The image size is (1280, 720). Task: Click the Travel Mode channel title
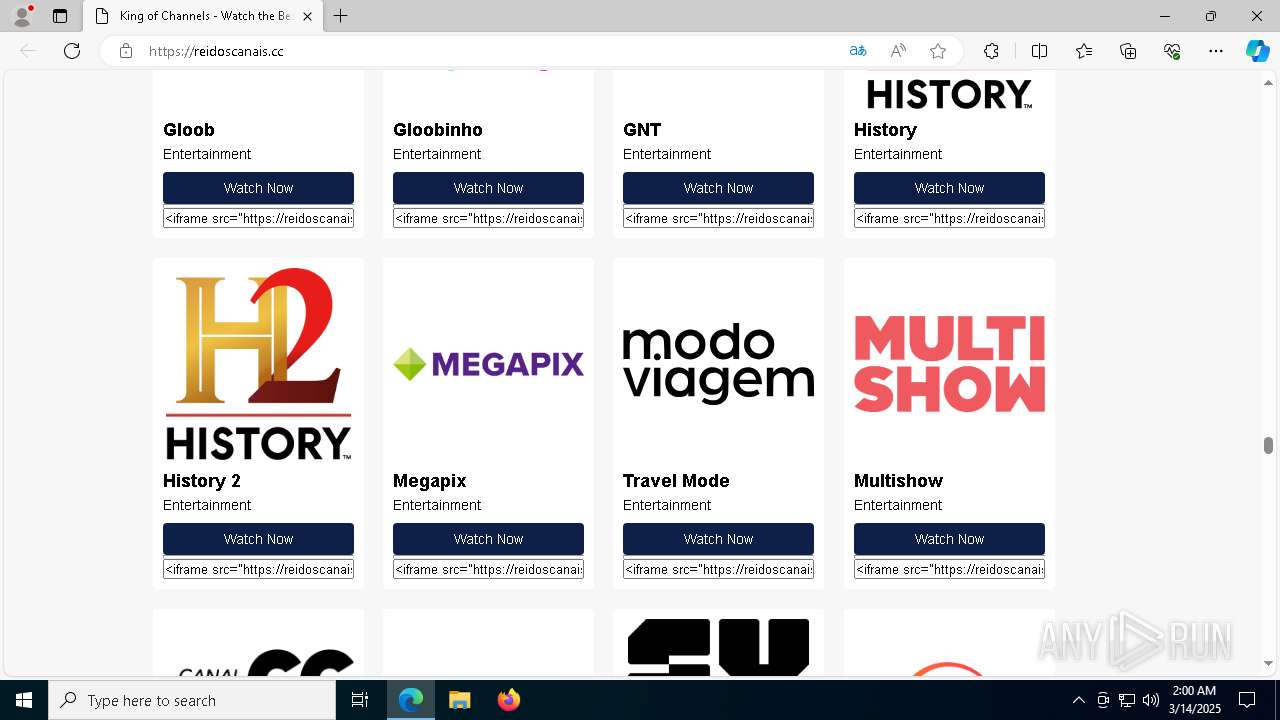[676, 481]
